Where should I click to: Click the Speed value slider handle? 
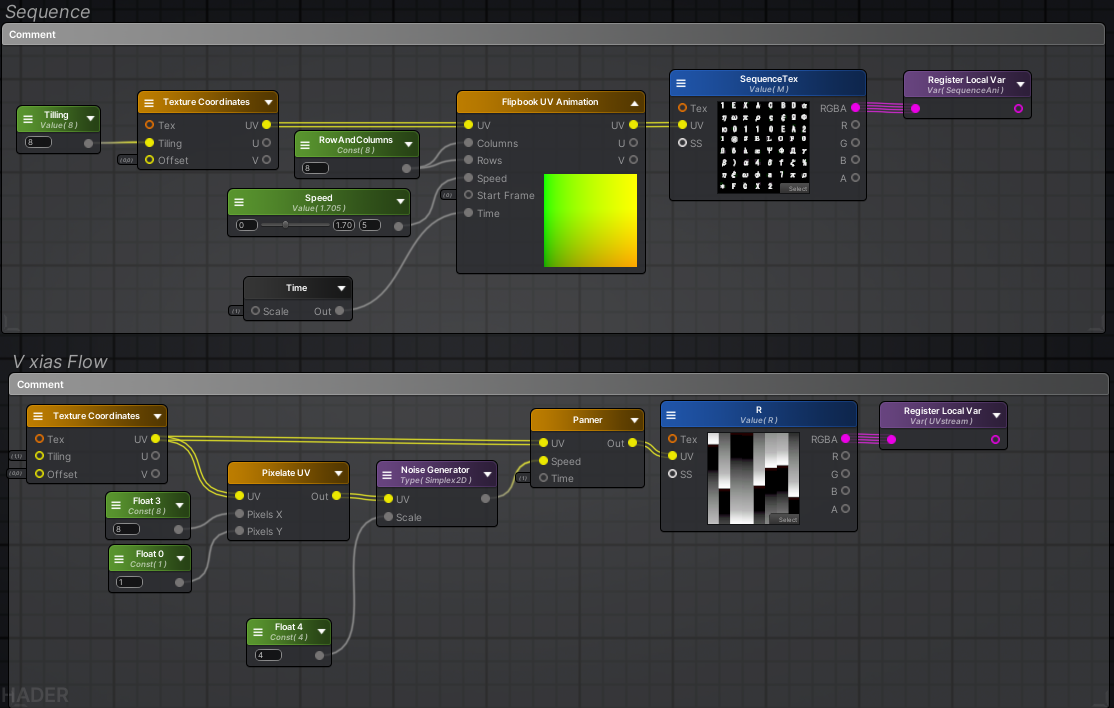pyautogui.click(x=286, y=225)
